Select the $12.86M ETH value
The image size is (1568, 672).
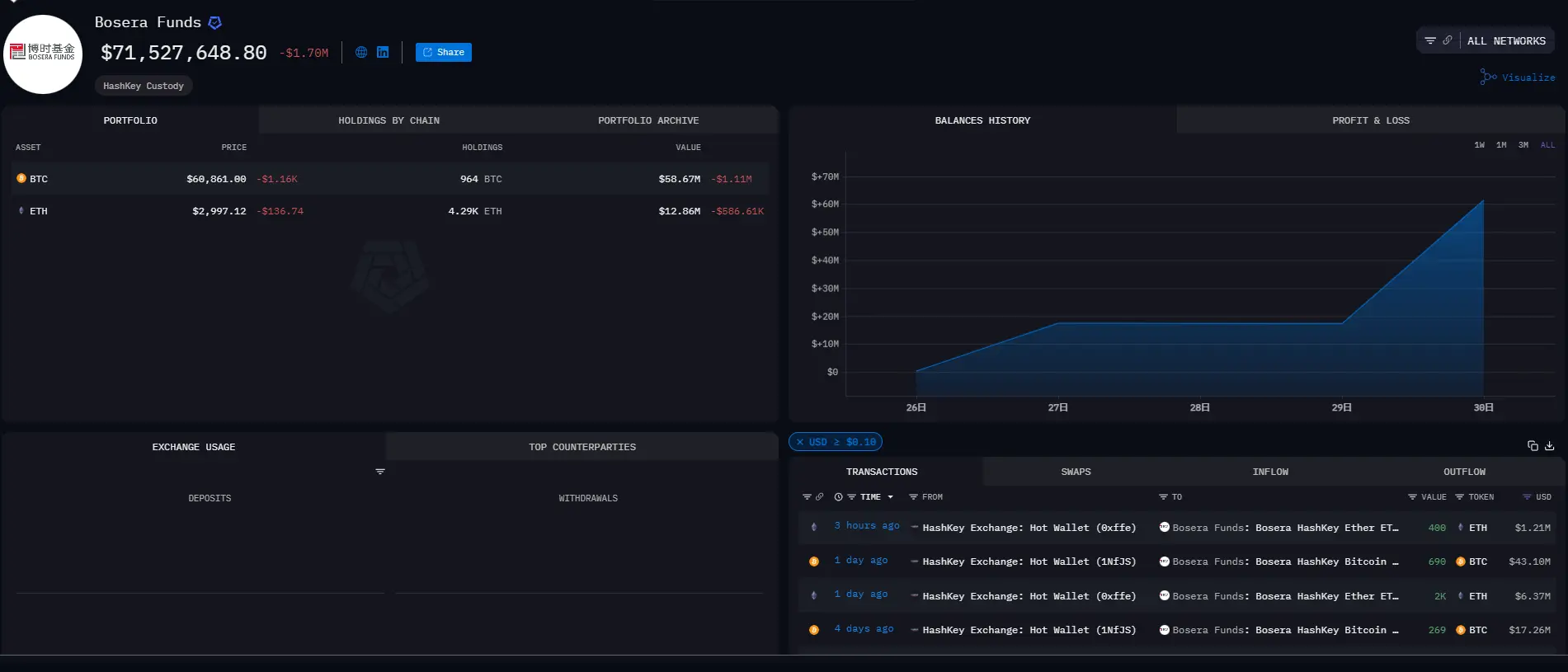680,211
